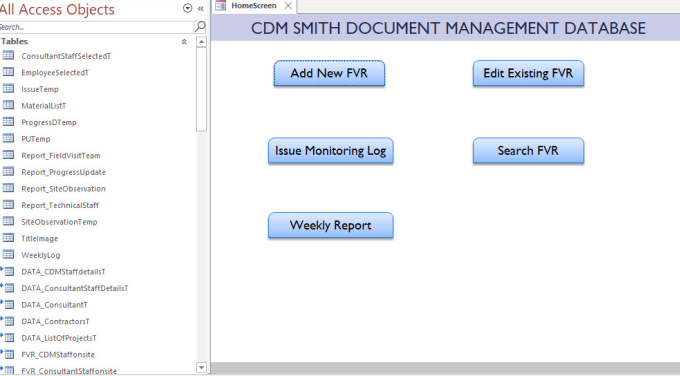Click linked table icon beside DATA_ListOfProjectsT
The height and width of the screenshot is (376, 680).
pos(7,337)
